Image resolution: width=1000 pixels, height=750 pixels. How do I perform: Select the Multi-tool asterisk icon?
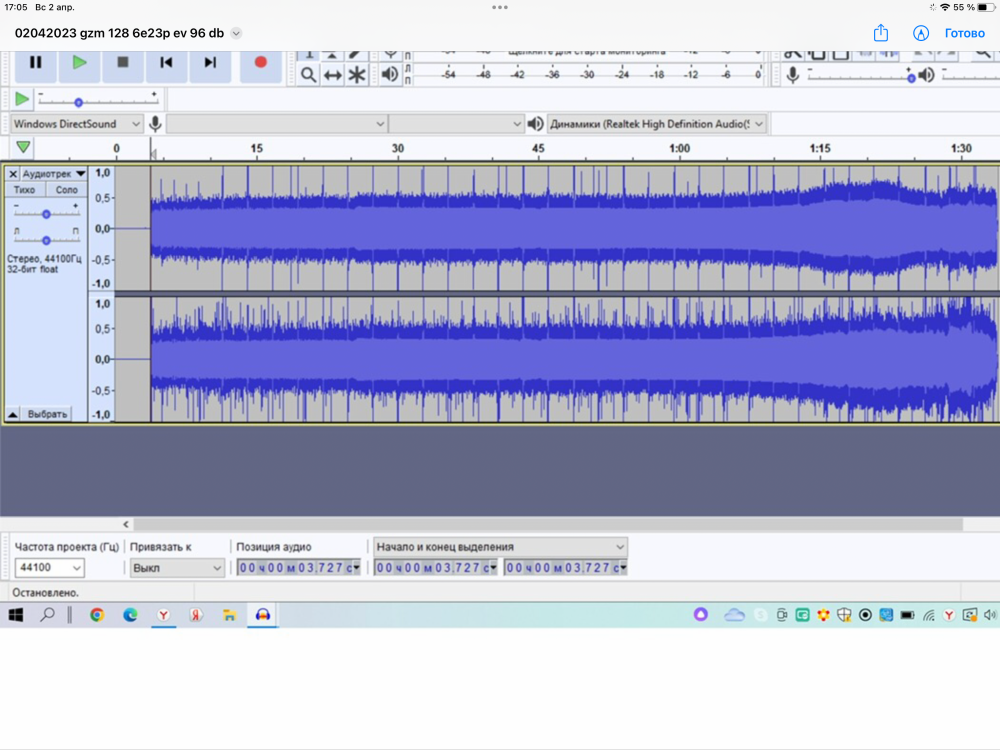[357, 75]
